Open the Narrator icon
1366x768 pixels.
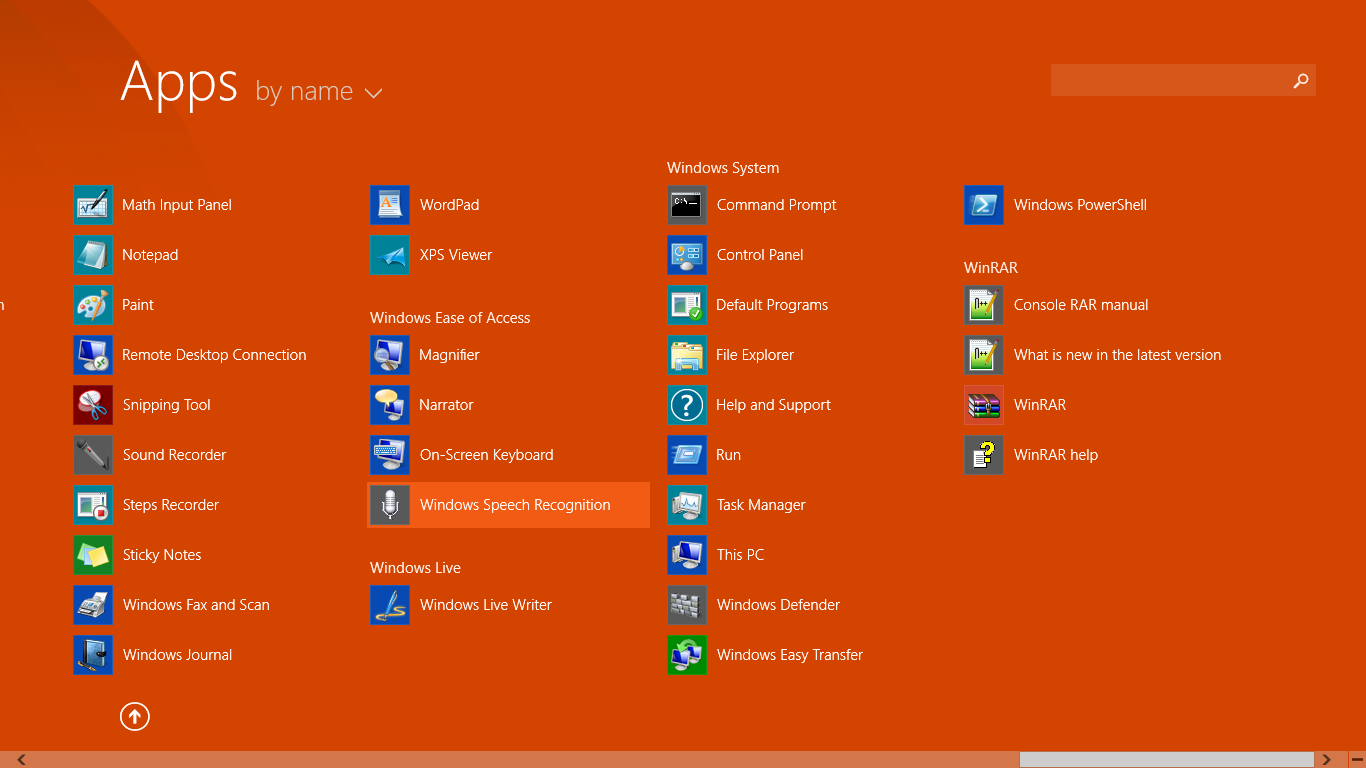(x=390, y=405)
